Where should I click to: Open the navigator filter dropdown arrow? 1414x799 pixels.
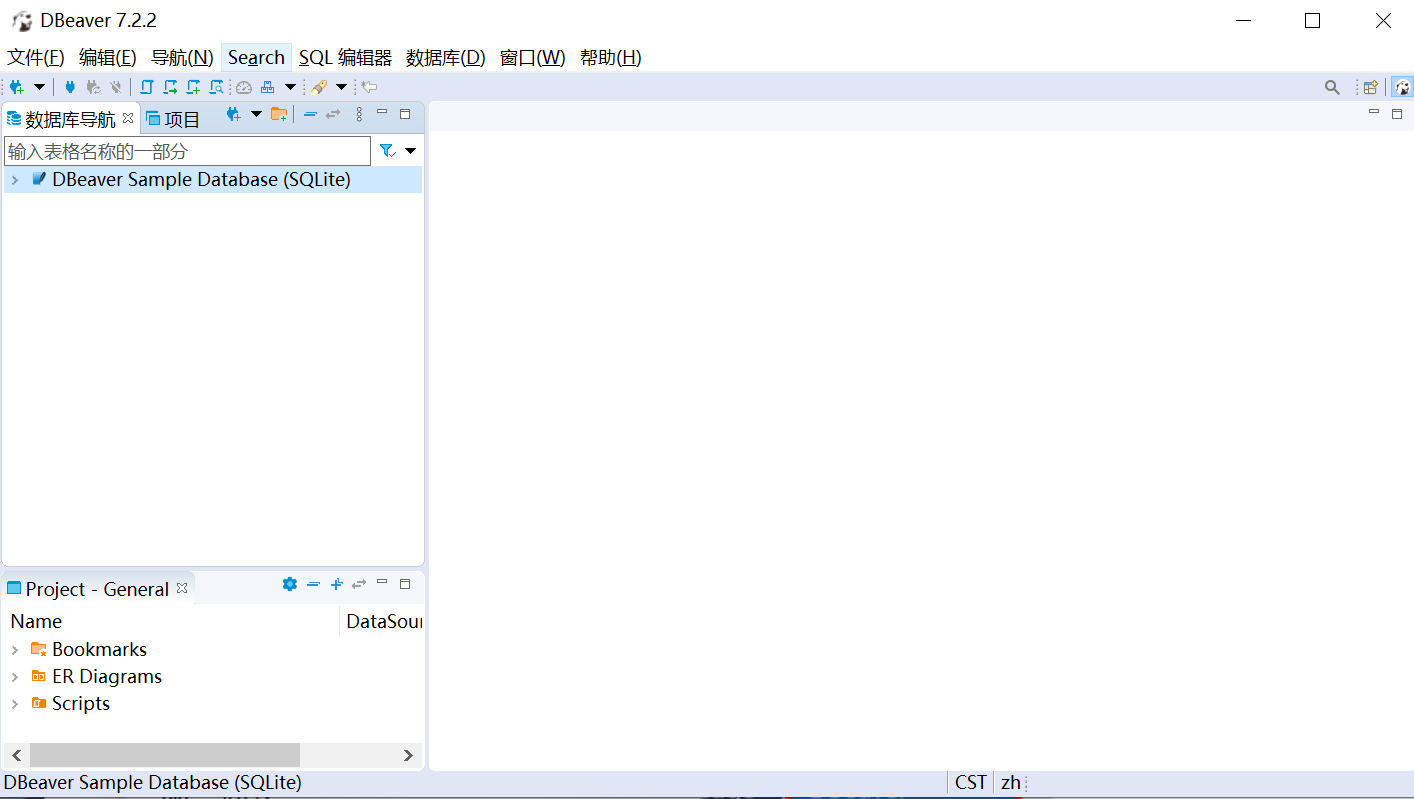pyautogui.click(x=410, y=151)
